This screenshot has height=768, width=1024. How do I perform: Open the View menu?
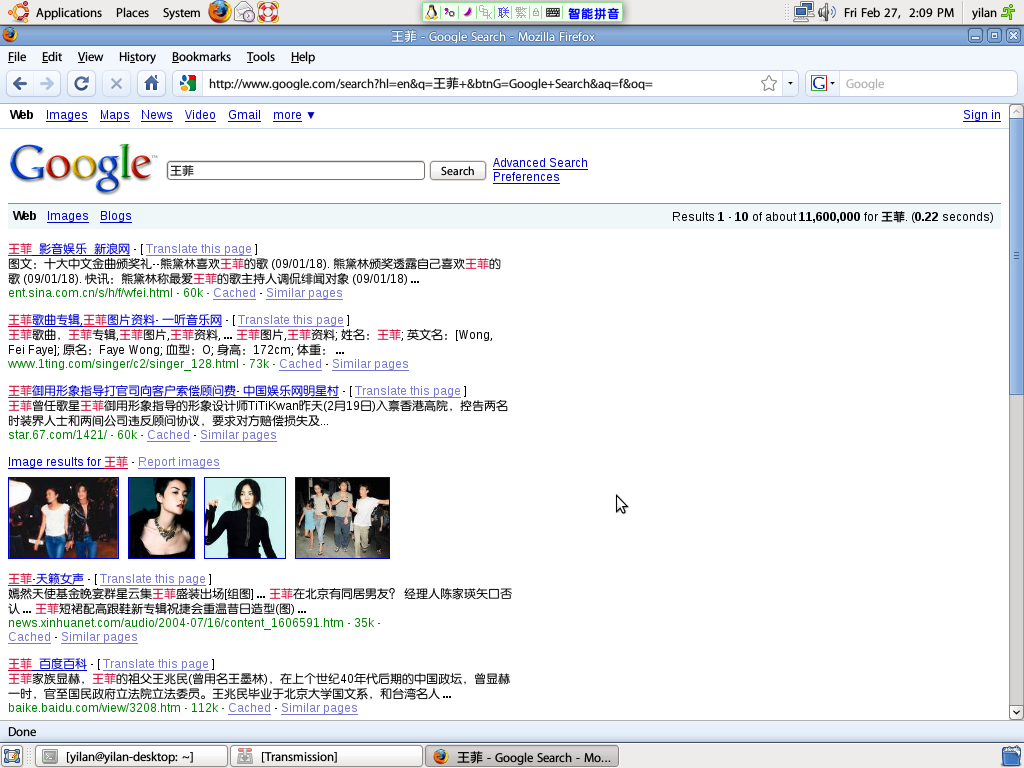coord(90,57)
